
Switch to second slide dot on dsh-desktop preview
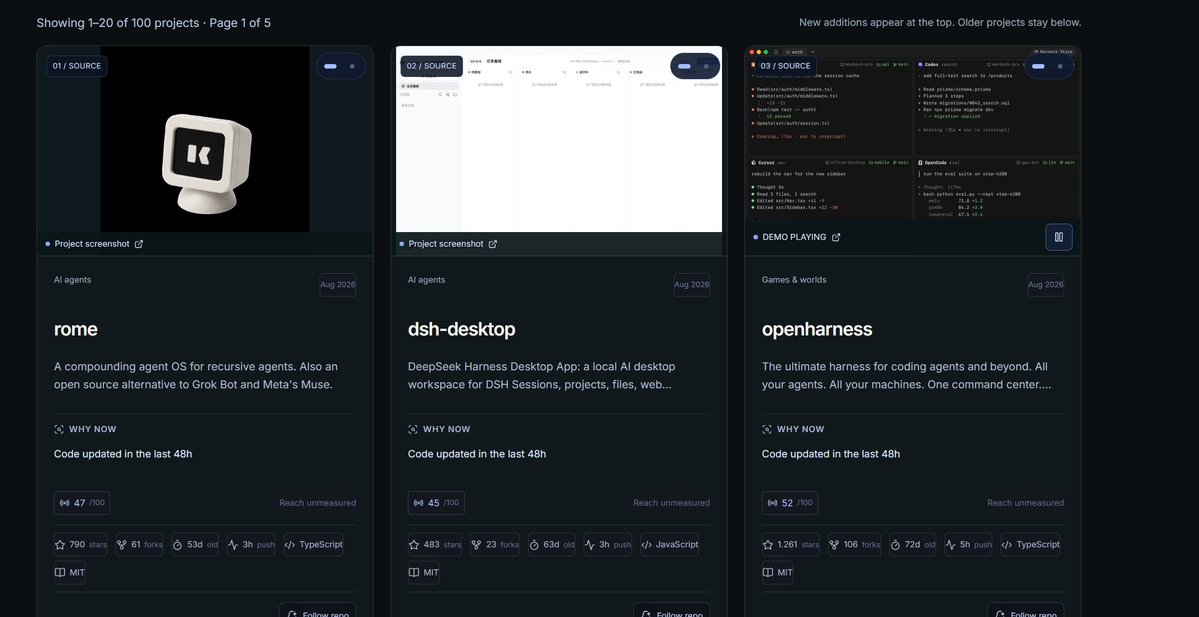point(706,67)
